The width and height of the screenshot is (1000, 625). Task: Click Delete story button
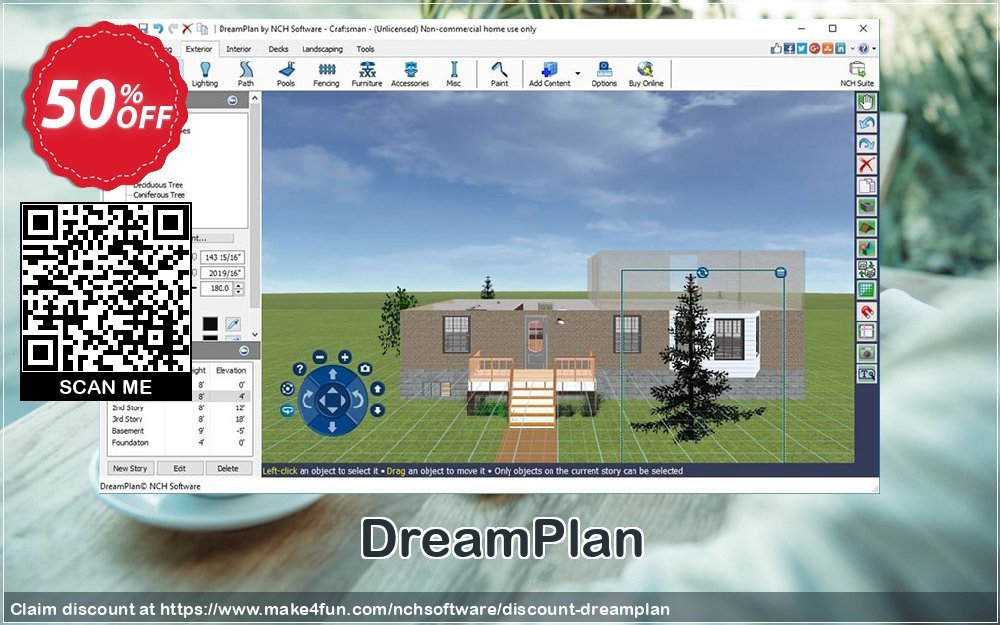[228, 468]
